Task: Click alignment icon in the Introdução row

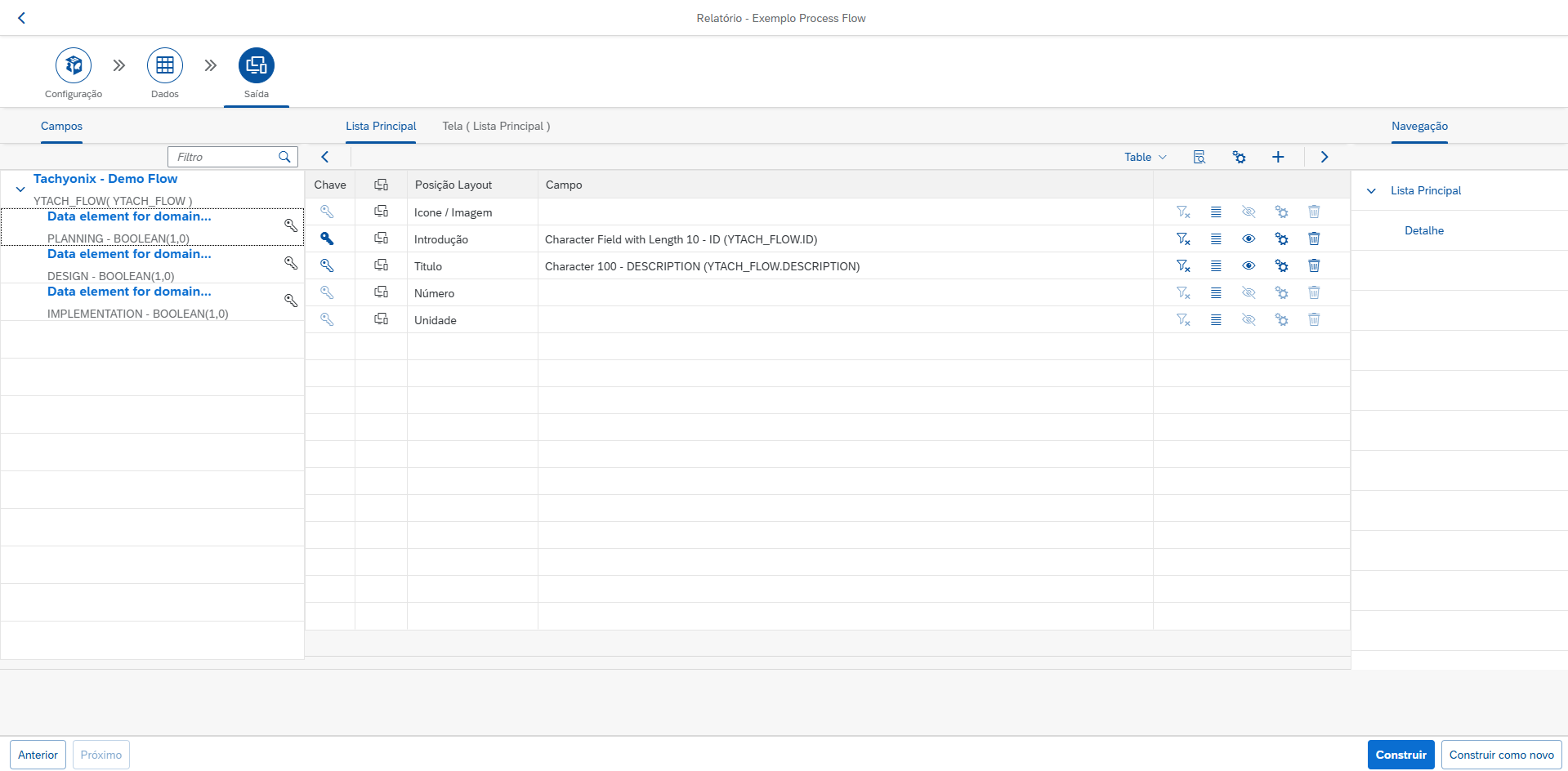Action: click(x=1216, y=238)
